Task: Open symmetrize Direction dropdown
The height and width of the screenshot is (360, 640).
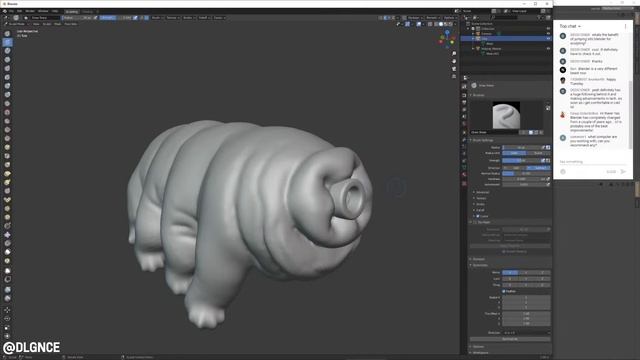Action: 526,333
